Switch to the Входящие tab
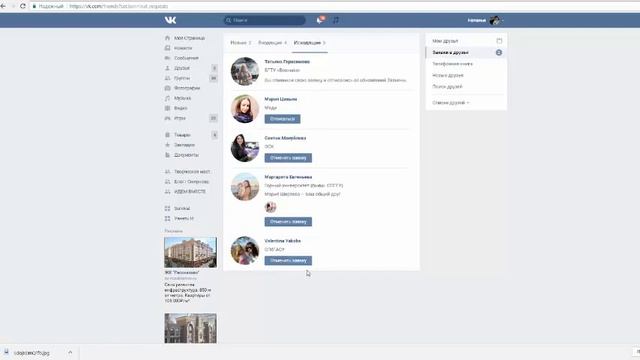640x360 pixels. (272, 43)
